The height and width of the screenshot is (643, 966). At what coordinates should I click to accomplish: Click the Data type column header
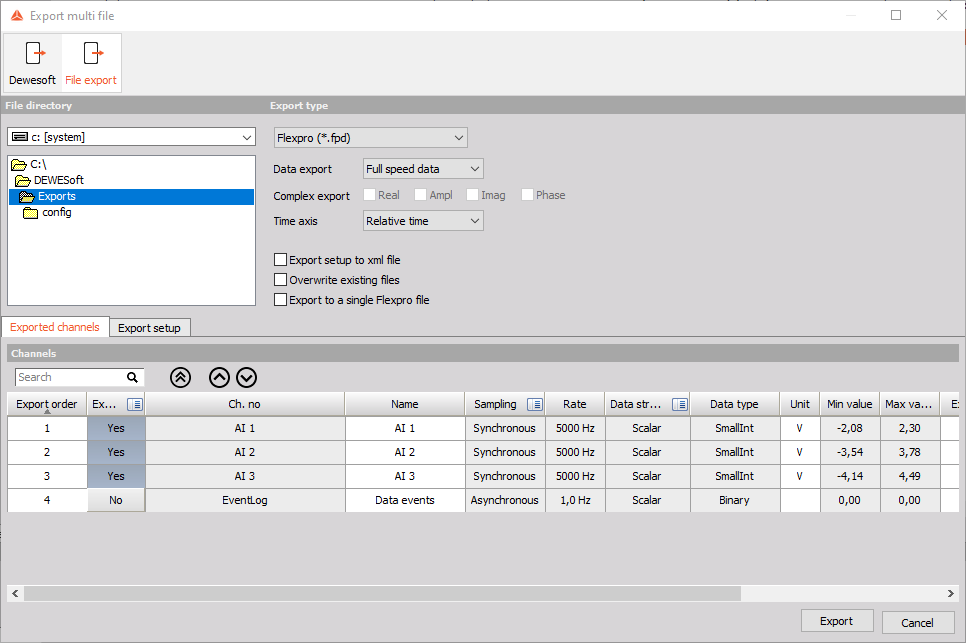[x=734, y=405]
